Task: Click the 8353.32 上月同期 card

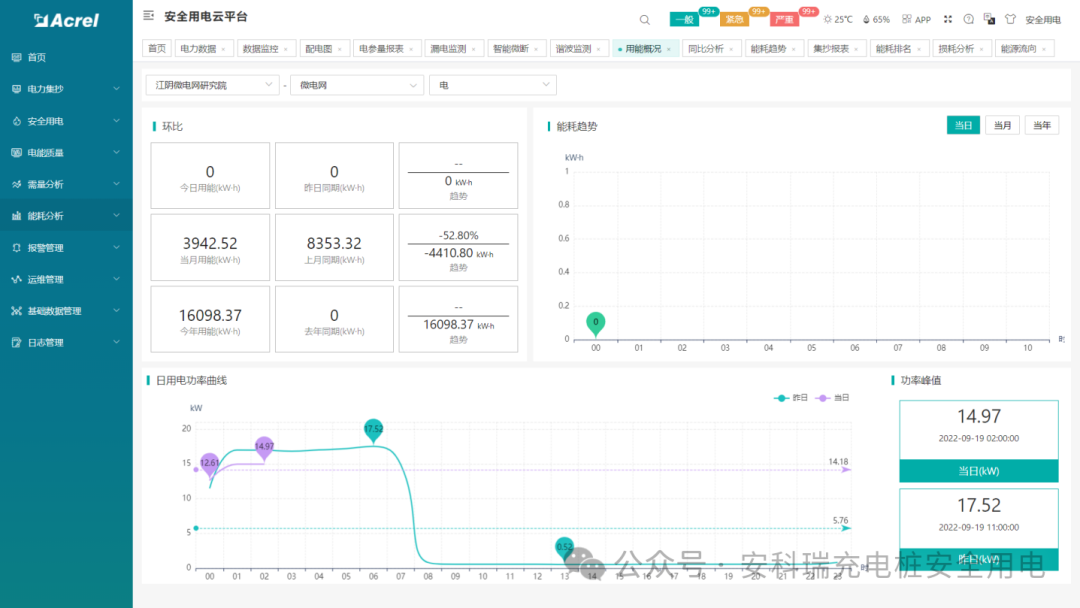Action: click(334, 247)
